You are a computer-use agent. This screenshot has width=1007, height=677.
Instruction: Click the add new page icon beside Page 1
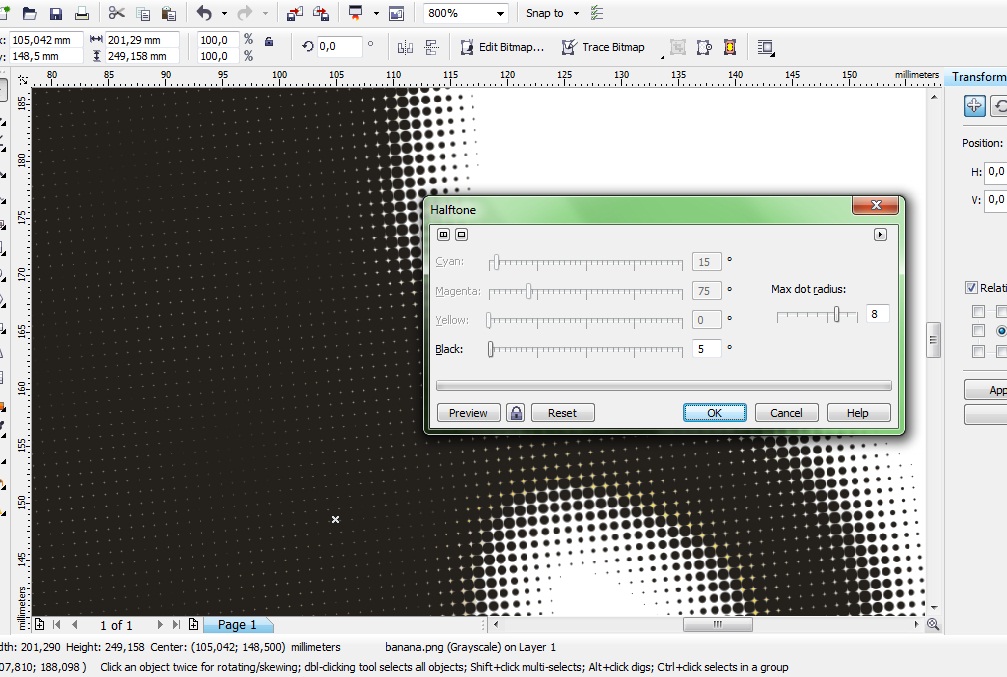point(193,624)
